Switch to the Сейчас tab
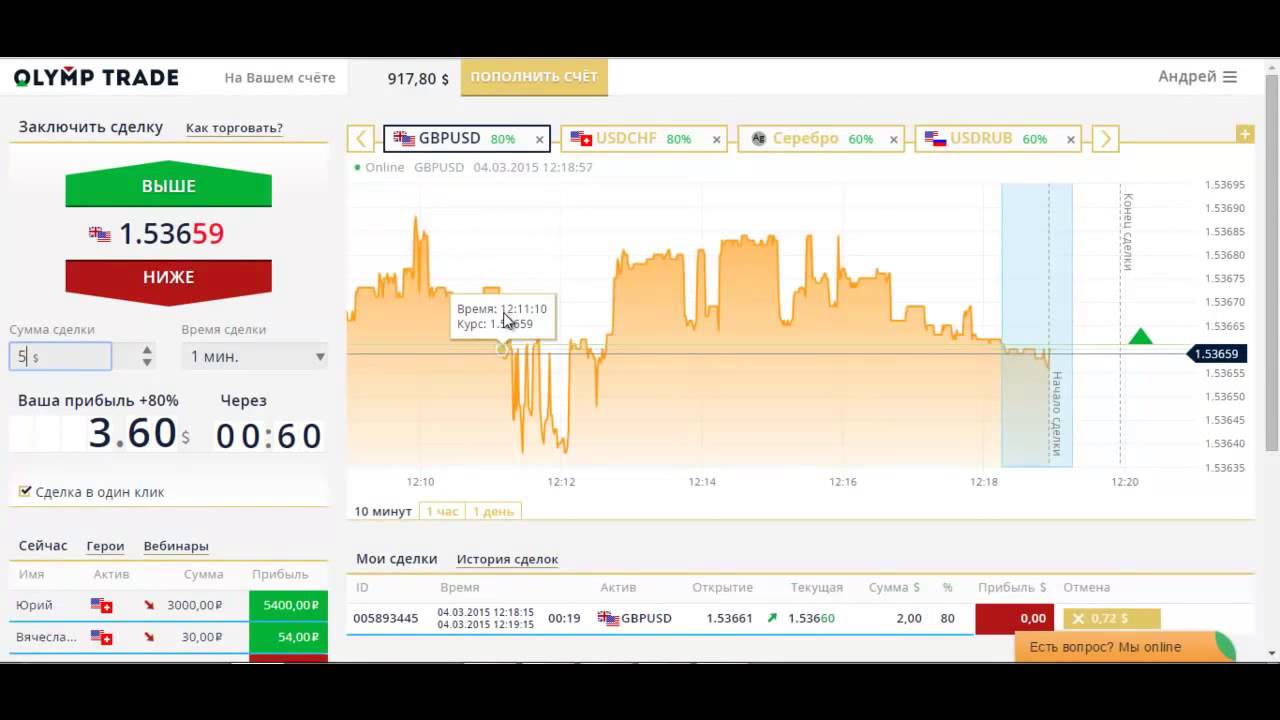 pos(43,546)
